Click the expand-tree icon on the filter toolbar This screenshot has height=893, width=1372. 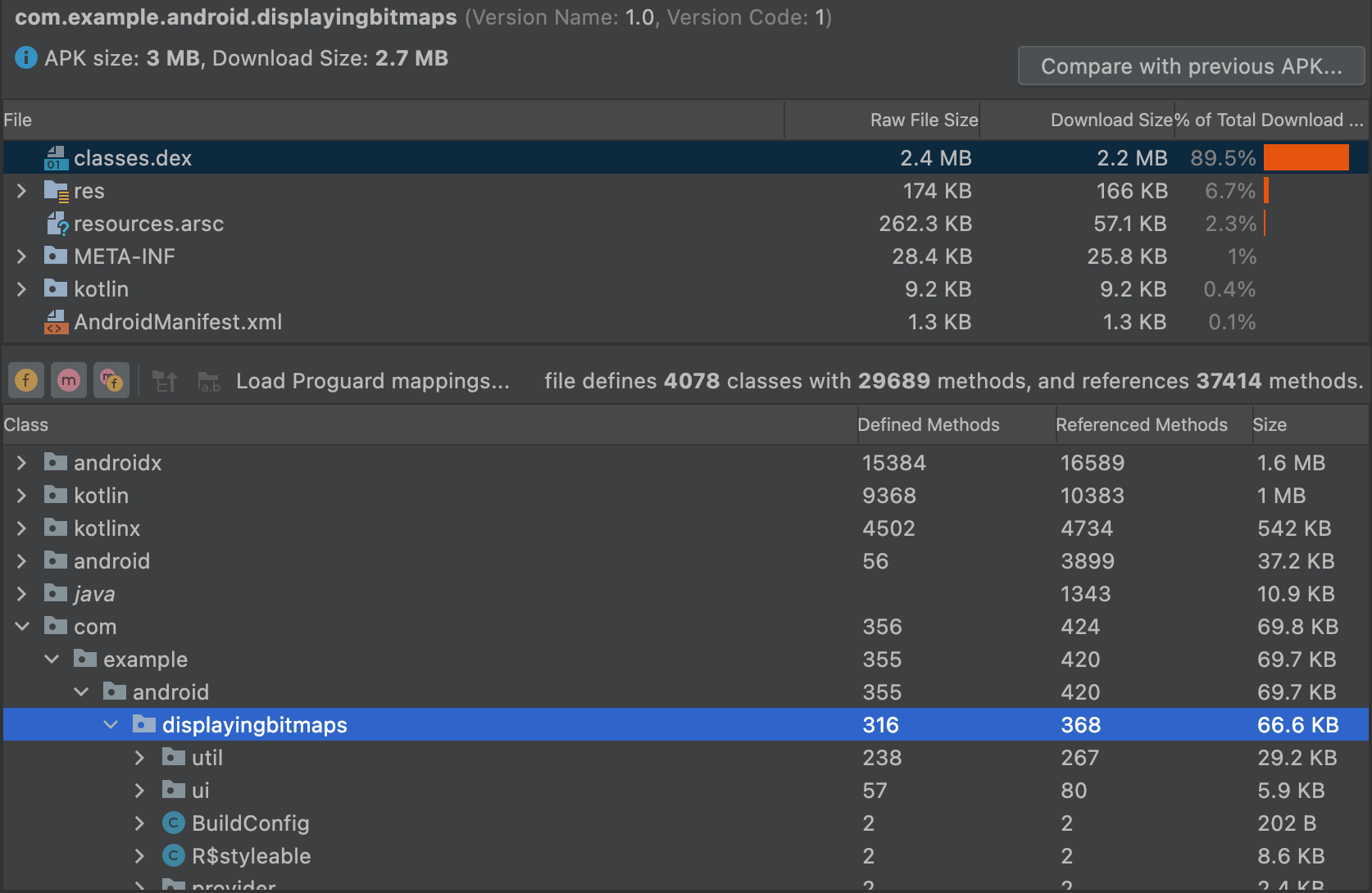165,380
